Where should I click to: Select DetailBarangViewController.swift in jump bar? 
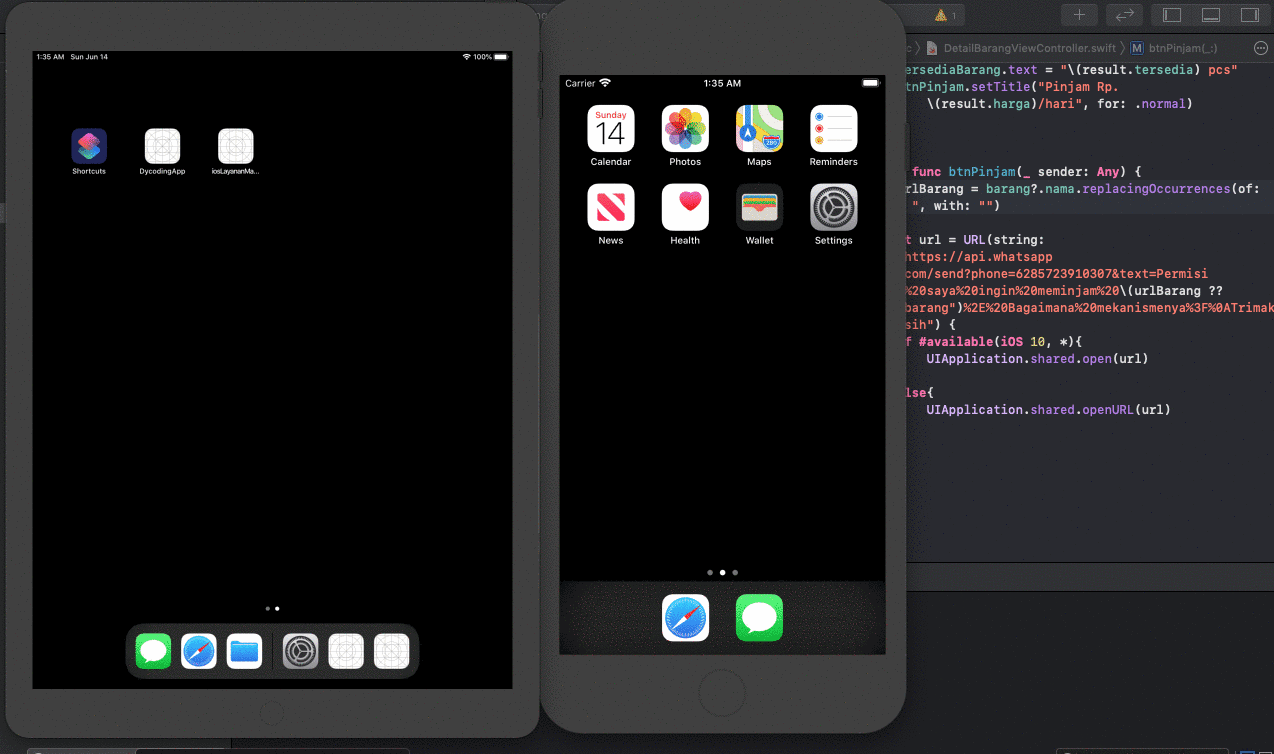coord(1021,48)
